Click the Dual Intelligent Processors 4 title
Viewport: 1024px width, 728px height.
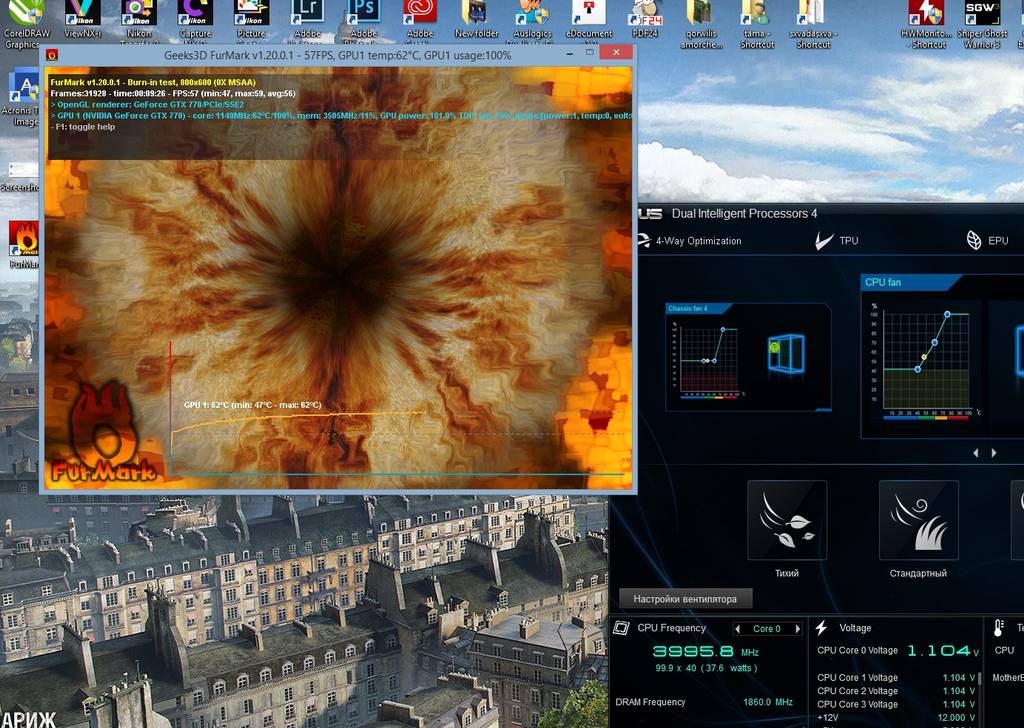[744, 214]
